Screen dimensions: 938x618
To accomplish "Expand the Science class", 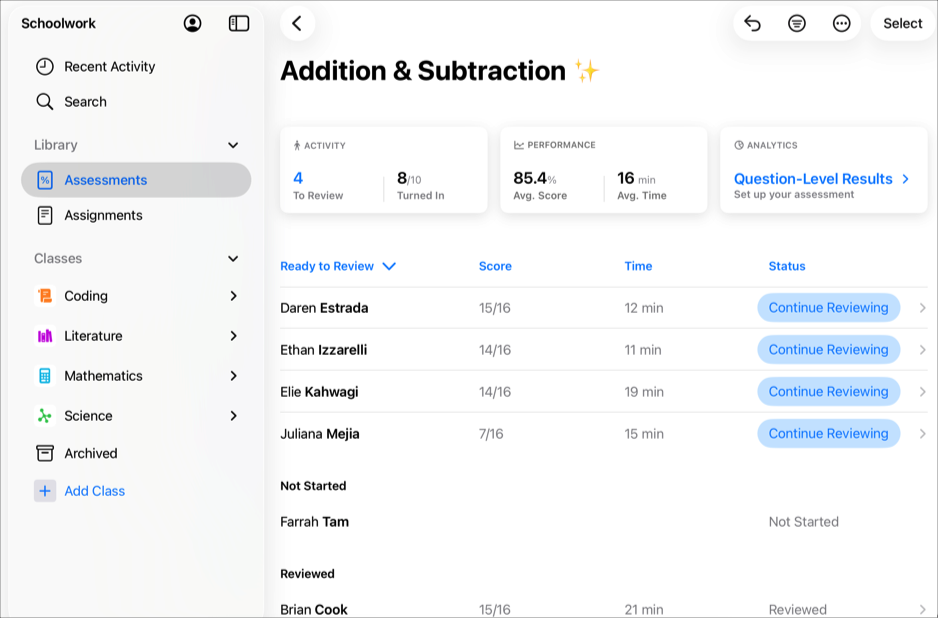I will coord(232,415).
